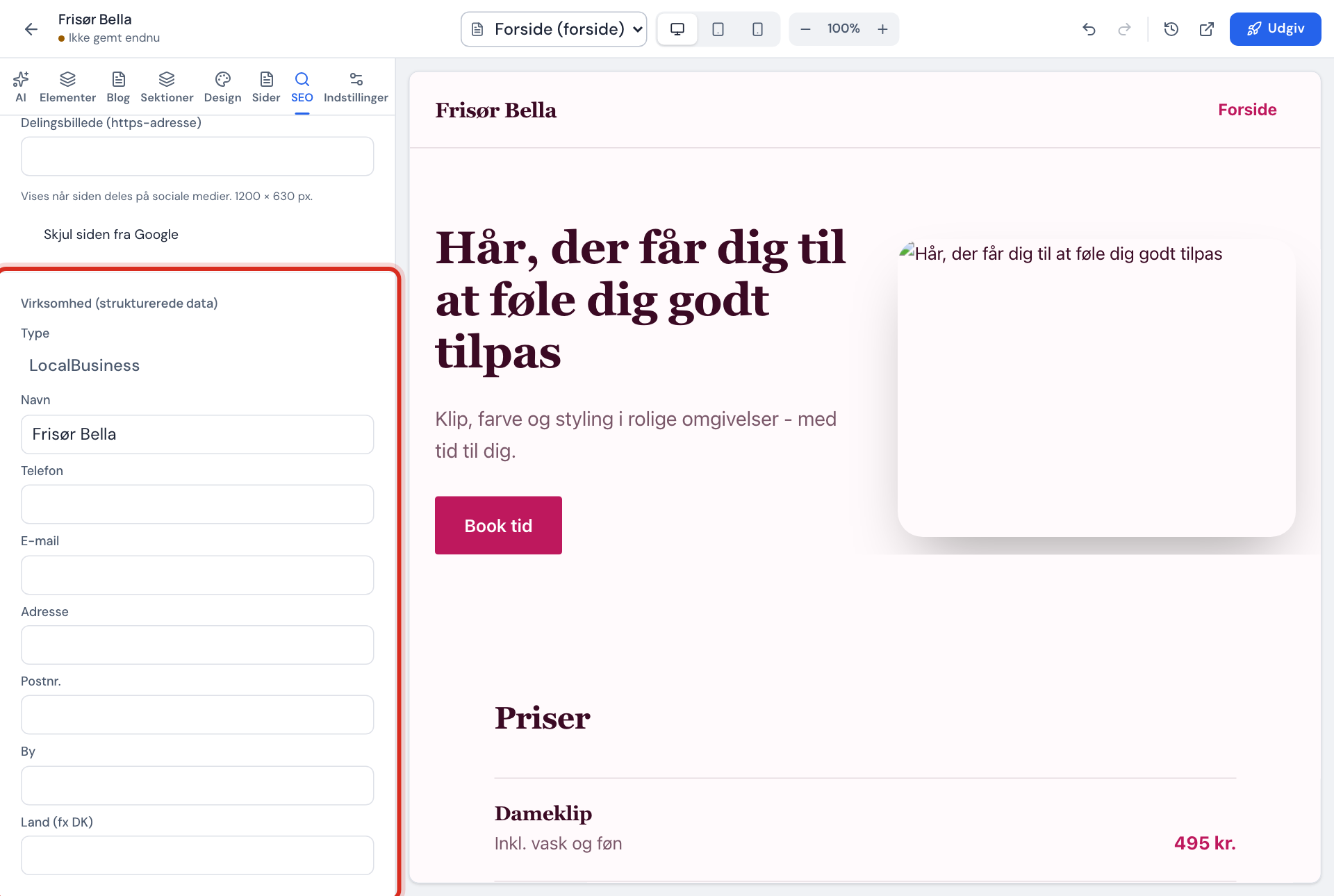Click the Udgiv publish button
This screenshot has height=896, width=1334.
(x=1275, y=29)
